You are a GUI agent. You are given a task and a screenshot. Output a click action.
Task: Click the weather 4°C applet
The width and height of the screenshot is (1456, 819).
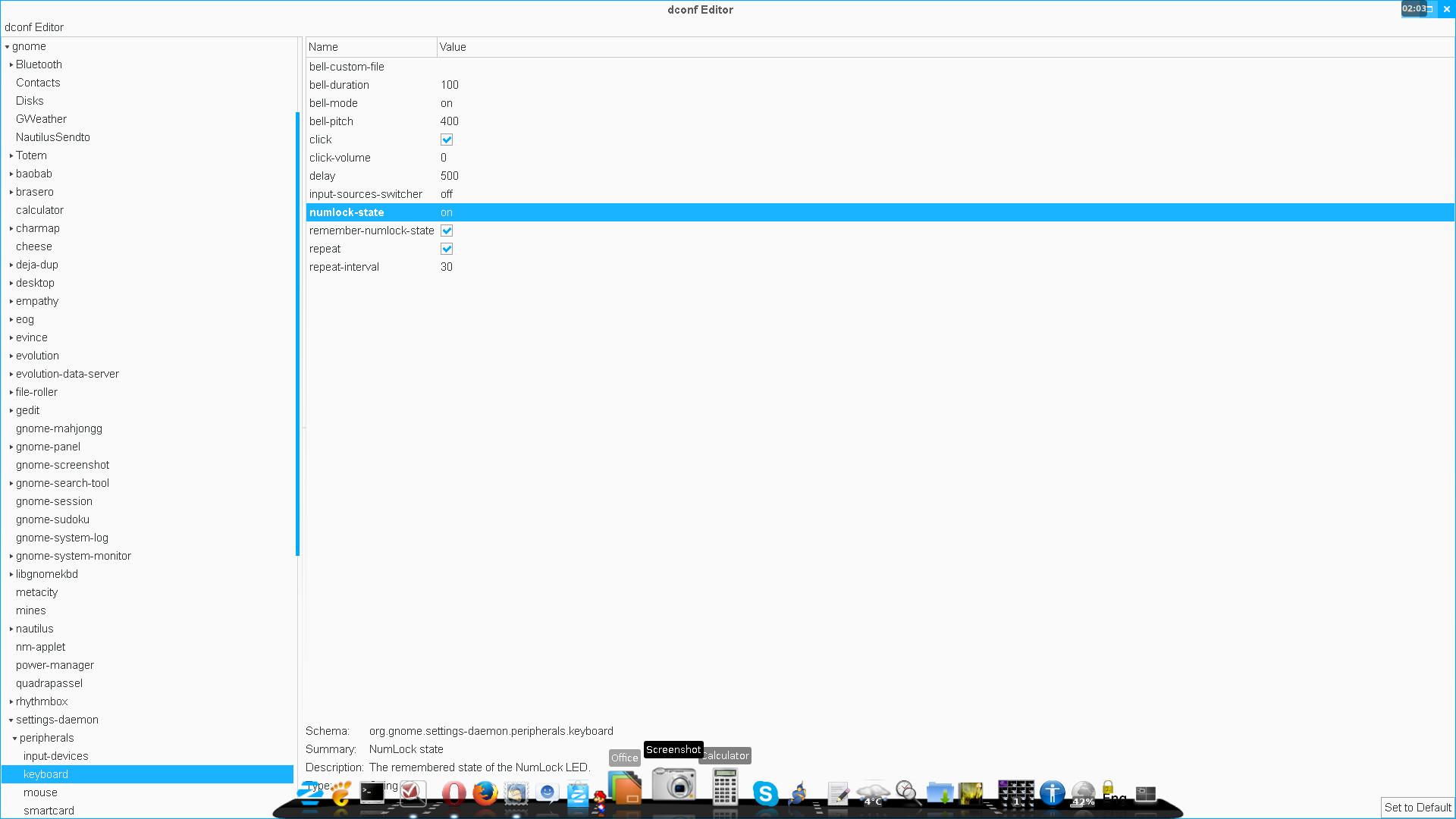pyautogui.click(x=873, y=793)
